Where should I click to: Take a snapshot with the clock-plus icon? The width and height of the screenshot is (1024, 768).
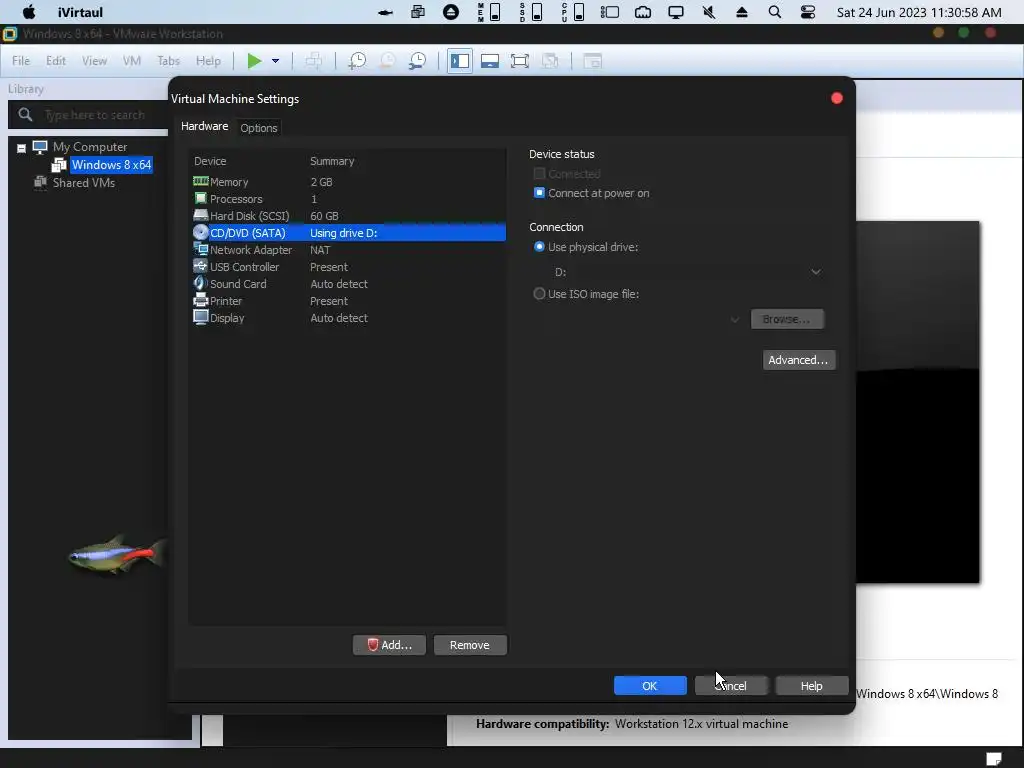(x=357, y=61)
